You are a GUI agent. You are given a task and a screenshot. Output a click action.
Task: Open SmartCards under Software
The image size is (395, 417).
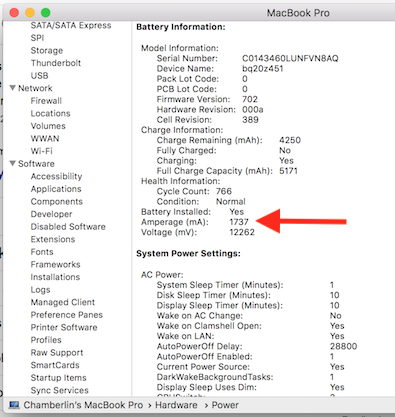point(55,365)
